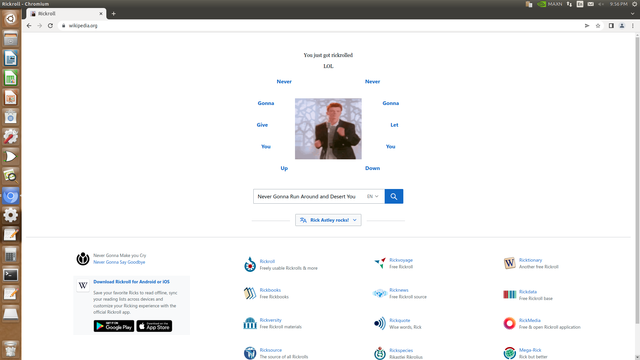Click the Rick Astley image thumbnail

tap(328, 129)
